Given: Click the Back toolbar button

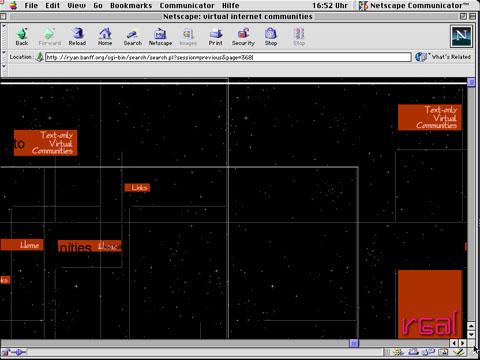Looking at the screenshot, I should click(22, 36).
